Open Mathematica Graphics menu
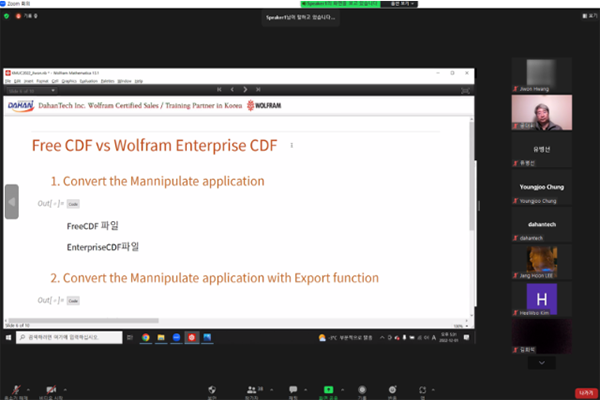 pyautogui.click(x=69, y=81)
